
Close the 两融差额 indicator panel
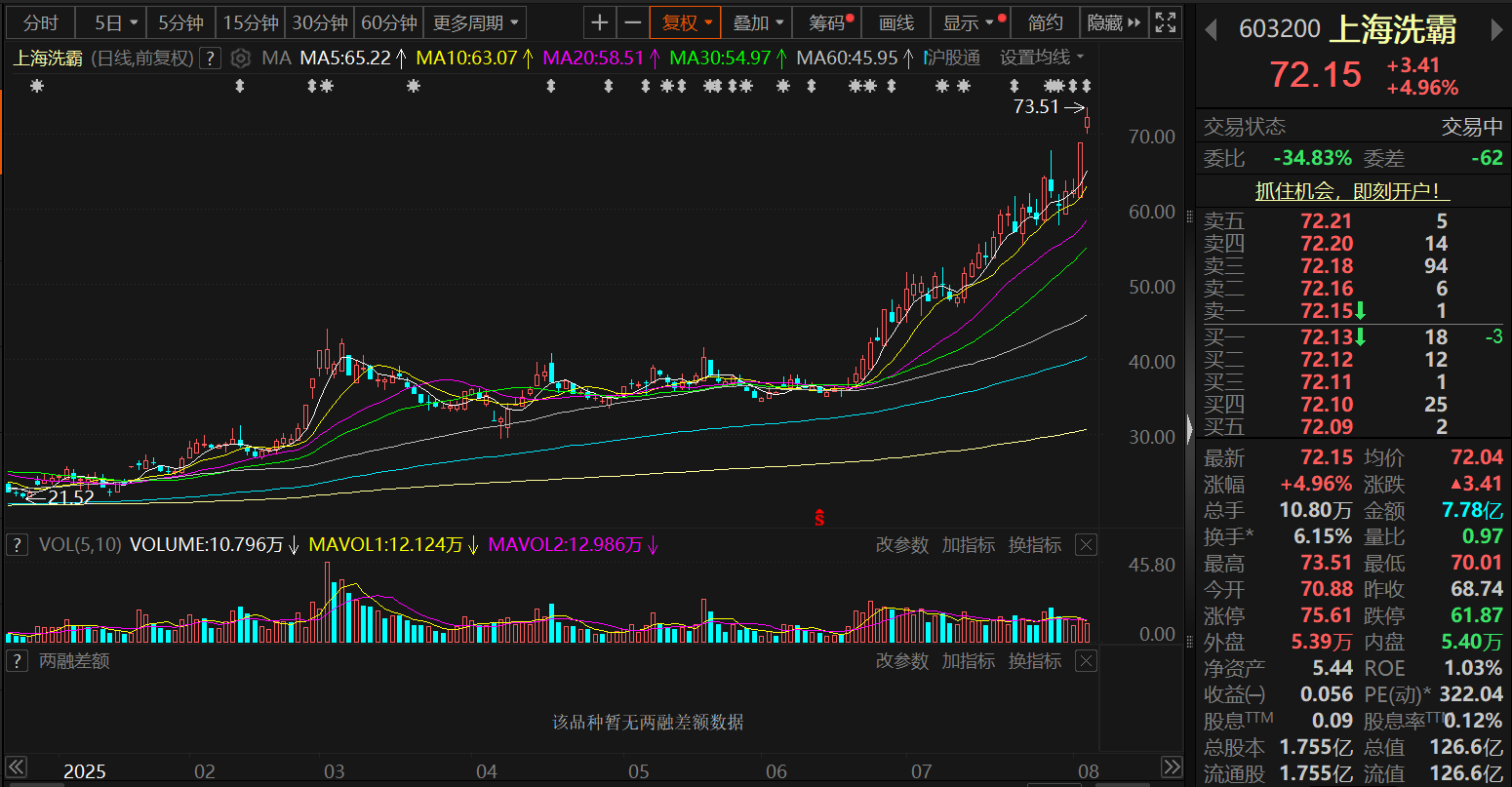[1086, 661]
